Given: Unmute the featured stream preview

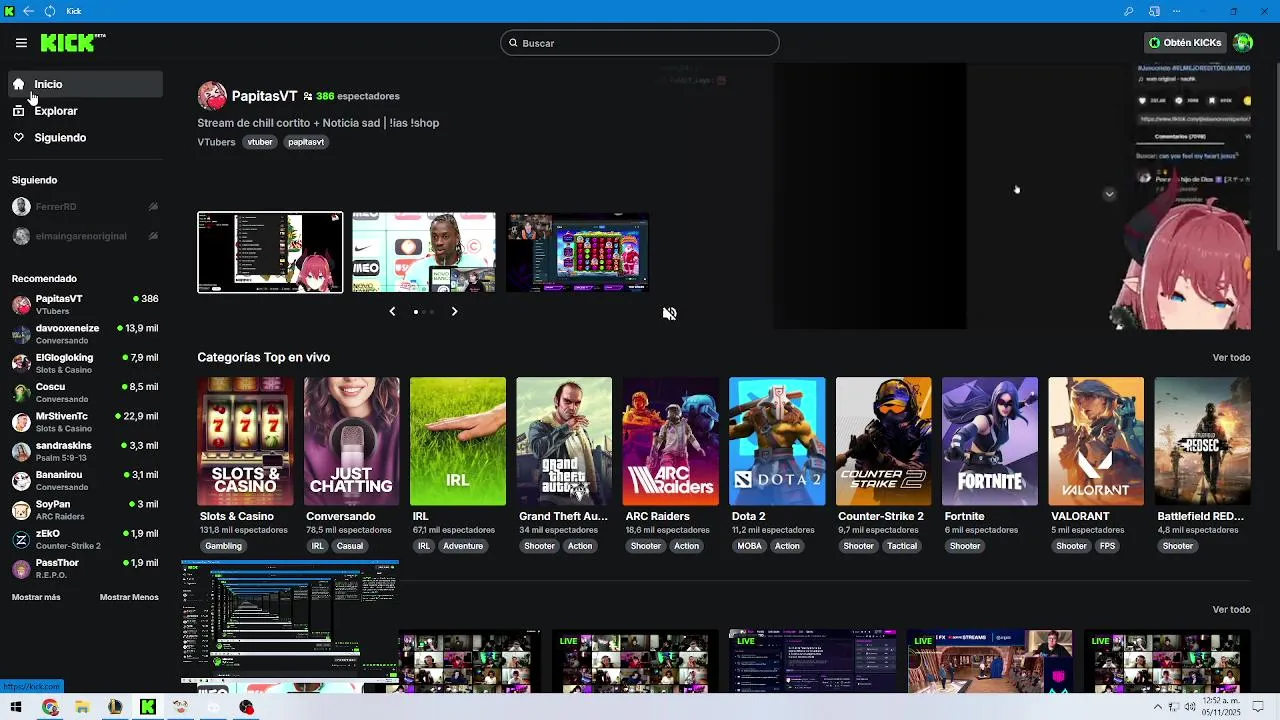Looking at the screenshot, I should [670, 314].
